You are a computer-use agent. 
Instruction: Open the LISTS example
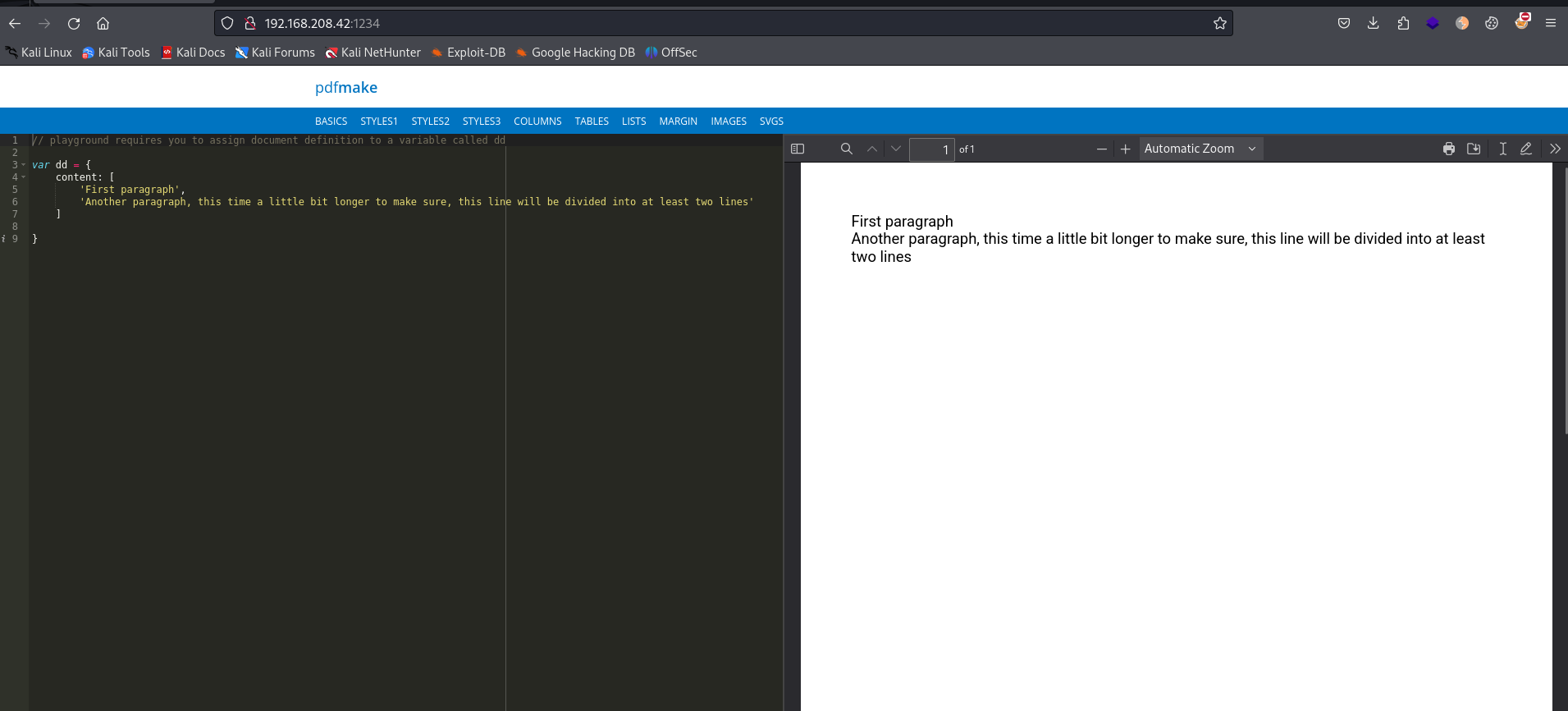633,122
